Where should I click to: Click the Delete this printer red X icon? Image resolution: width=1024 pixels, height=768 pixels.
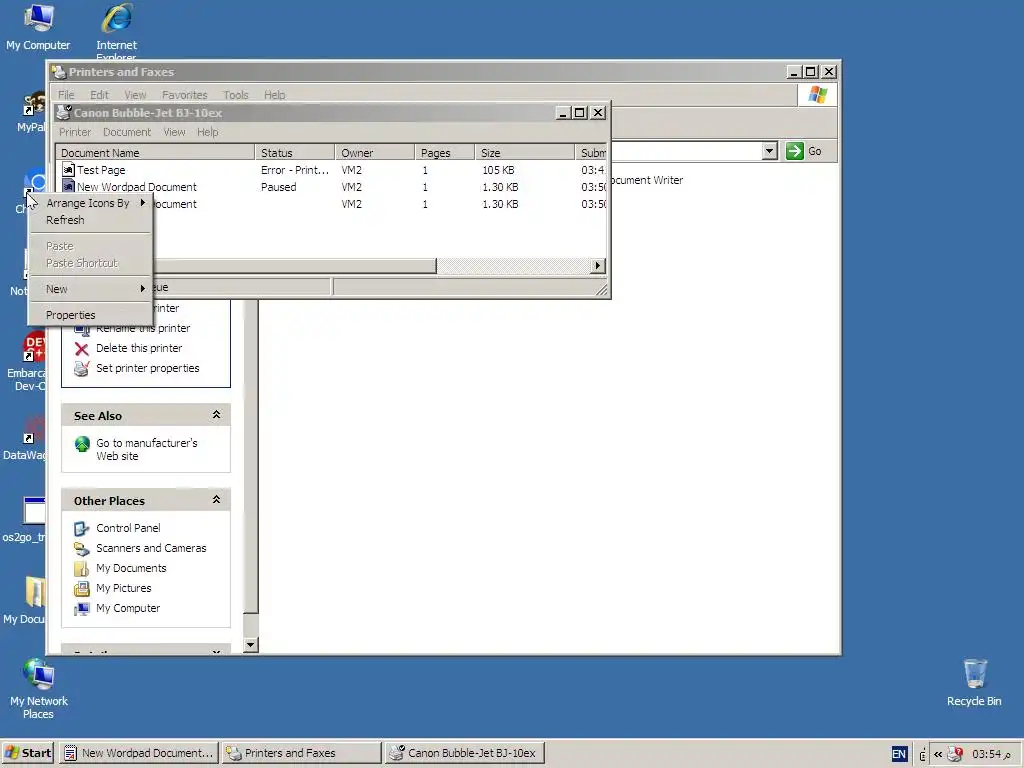(x=82, y=349)
